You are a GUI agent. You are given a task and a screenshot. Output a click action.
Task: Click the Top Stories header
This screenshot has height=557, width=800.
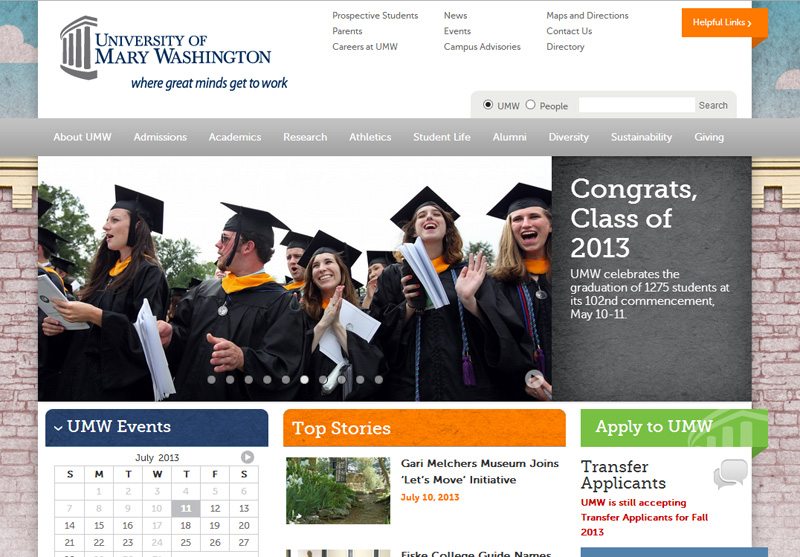click(x=424, y=428)
